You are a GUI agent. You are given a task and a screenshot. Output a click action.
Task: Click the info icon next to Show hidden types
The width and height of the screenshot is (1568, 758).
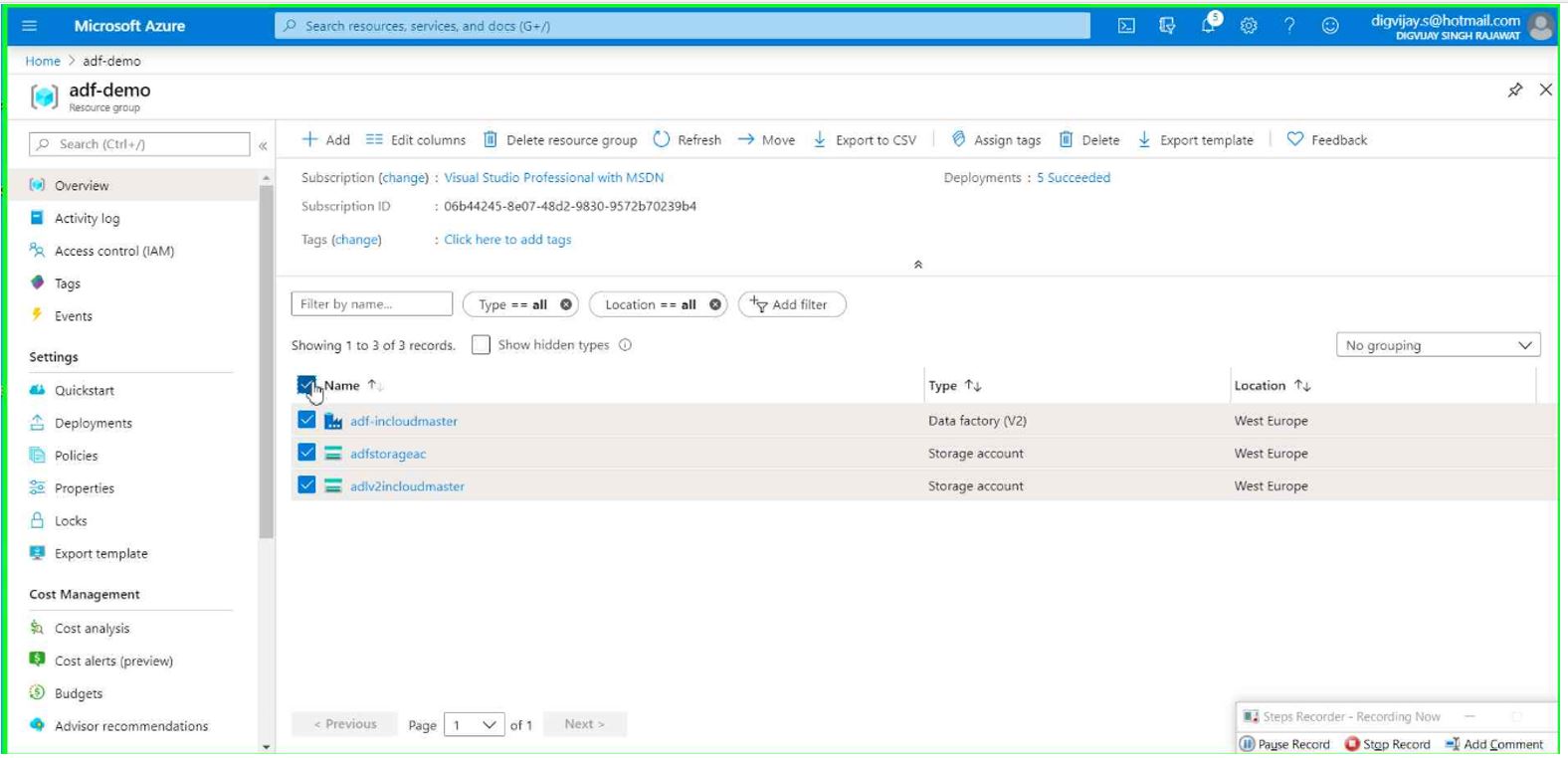626,345
